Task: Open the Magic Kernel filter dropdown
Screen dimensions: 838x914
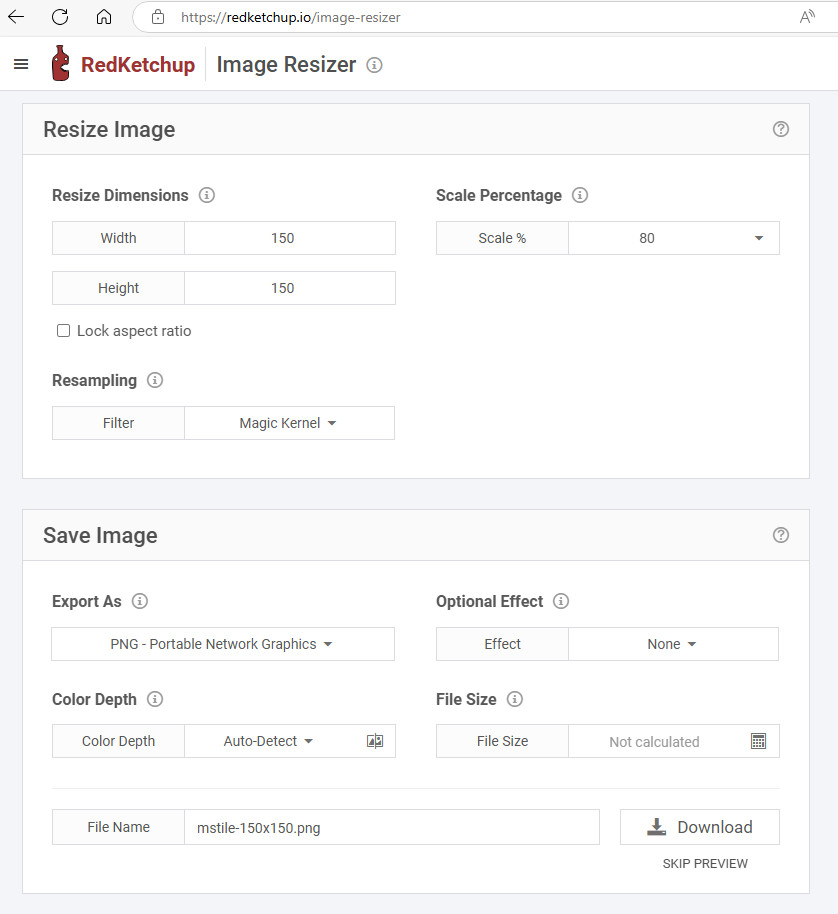Action: [288, 423]
